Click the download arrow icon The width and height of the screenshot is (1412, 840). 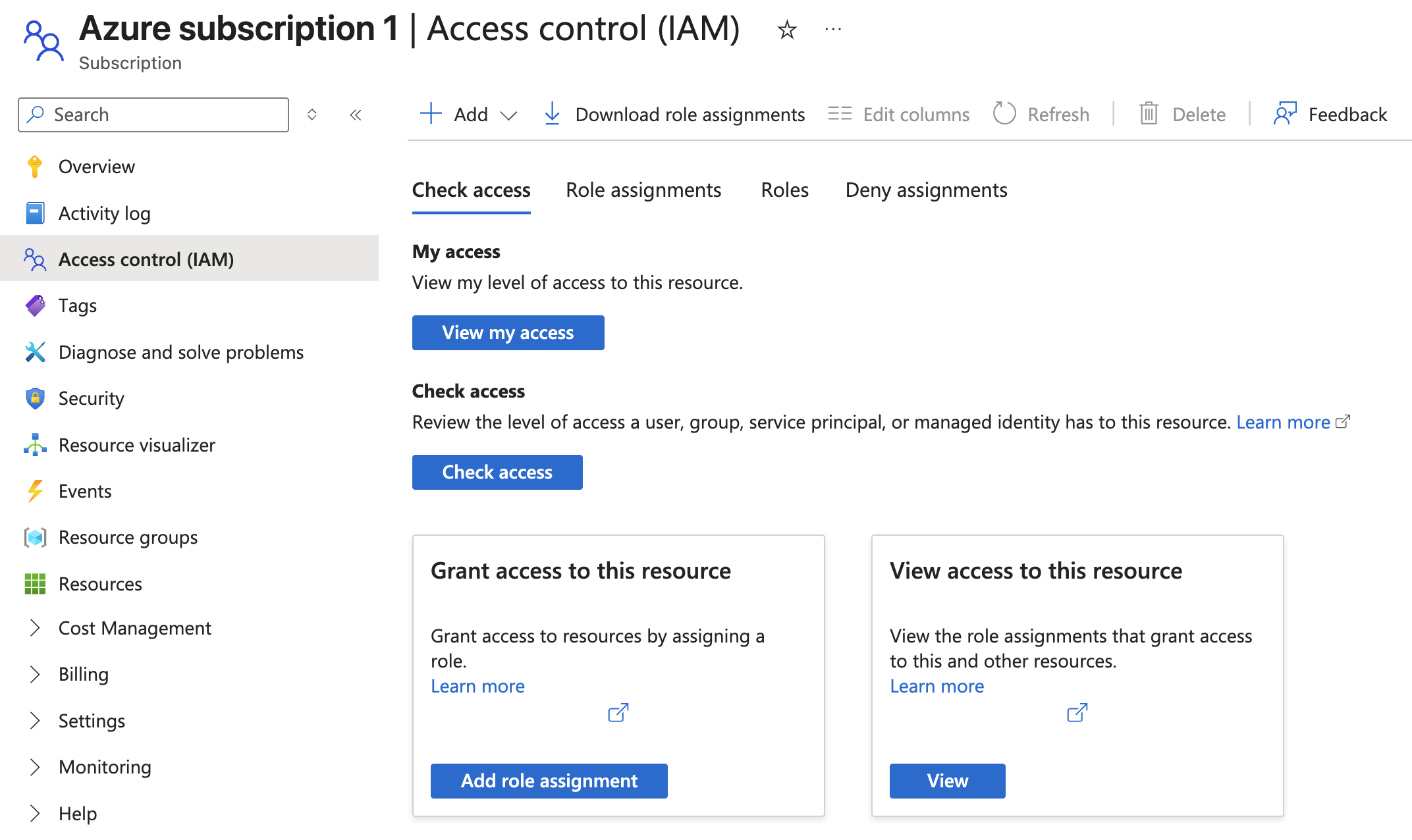(553, 114)
